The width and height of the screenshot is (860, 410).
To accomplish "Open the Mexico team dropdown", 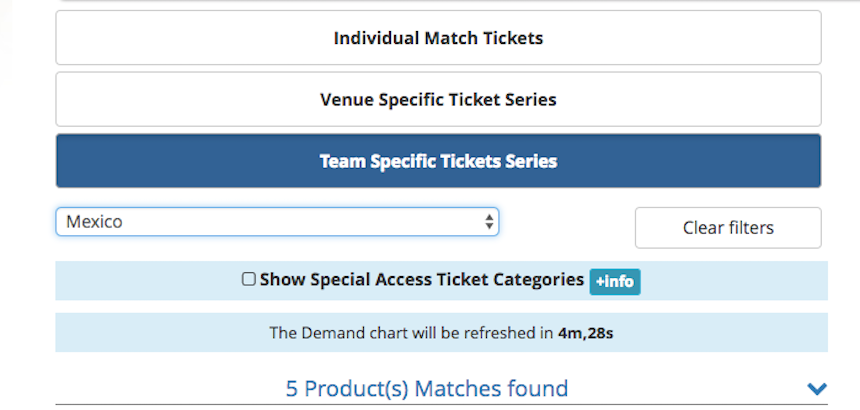I will click(277, 222).
